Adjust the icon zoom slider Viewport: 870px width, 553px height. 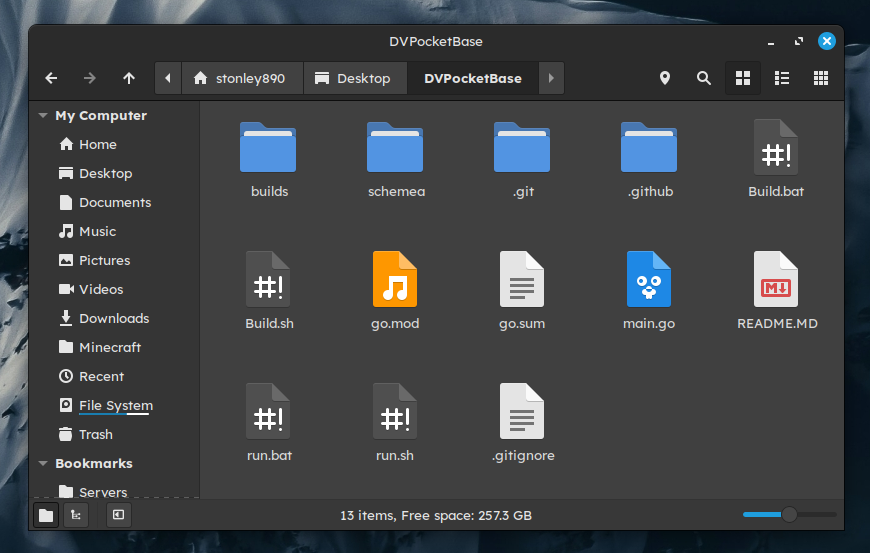tap(789, 515)
